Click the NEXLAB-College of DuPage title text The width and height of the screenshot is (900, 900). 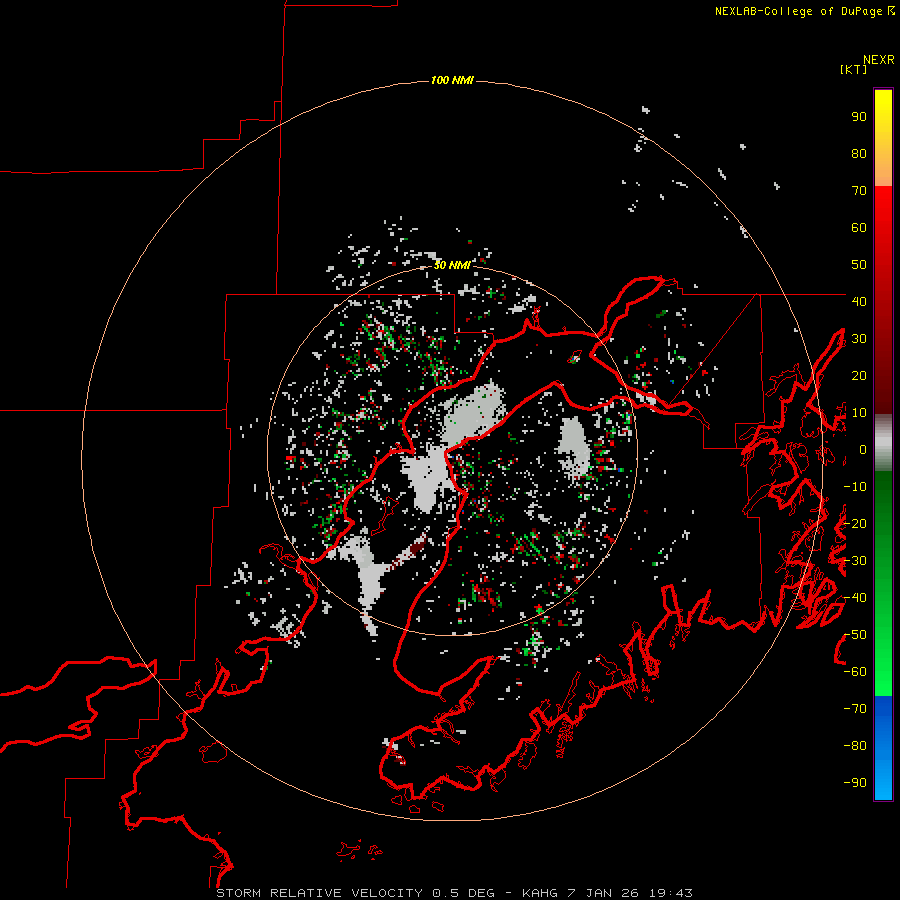coord(804,11)
